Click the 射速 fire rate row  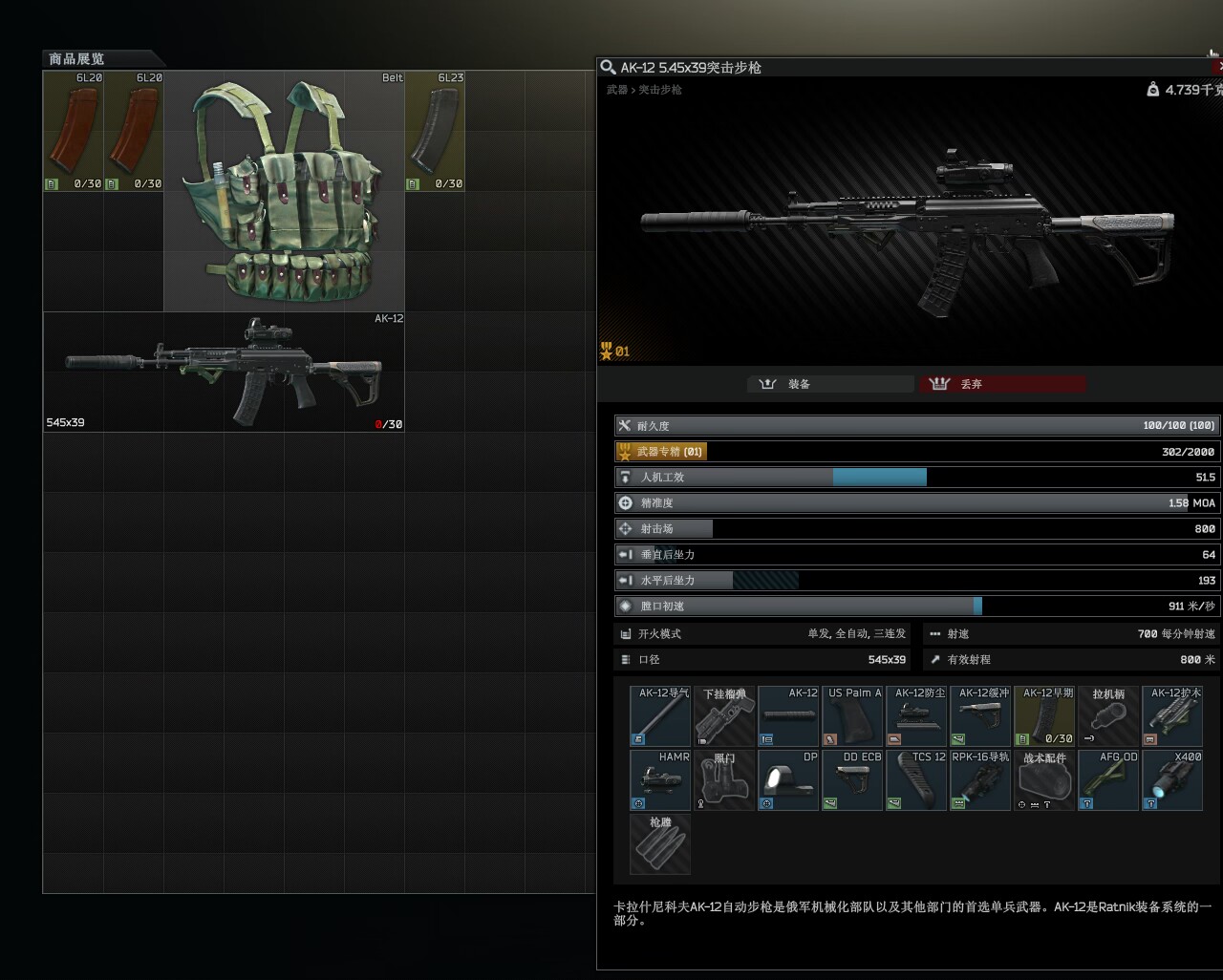[x=1072, y=633]
